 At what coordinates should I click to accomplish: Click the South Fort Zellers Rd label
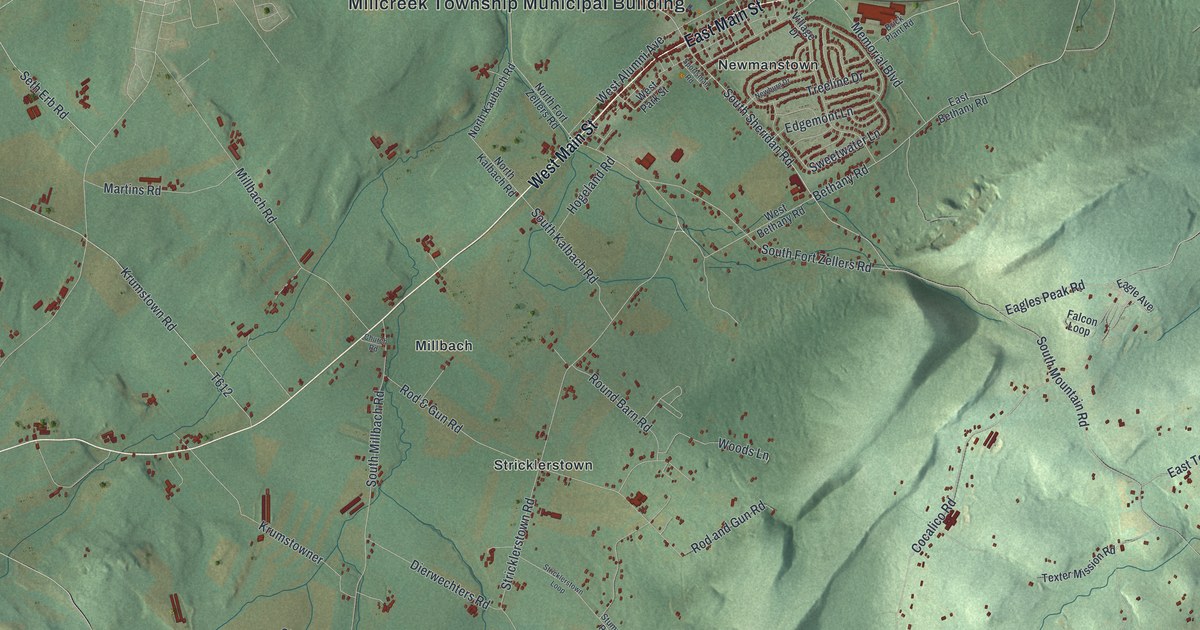[817, 259]
